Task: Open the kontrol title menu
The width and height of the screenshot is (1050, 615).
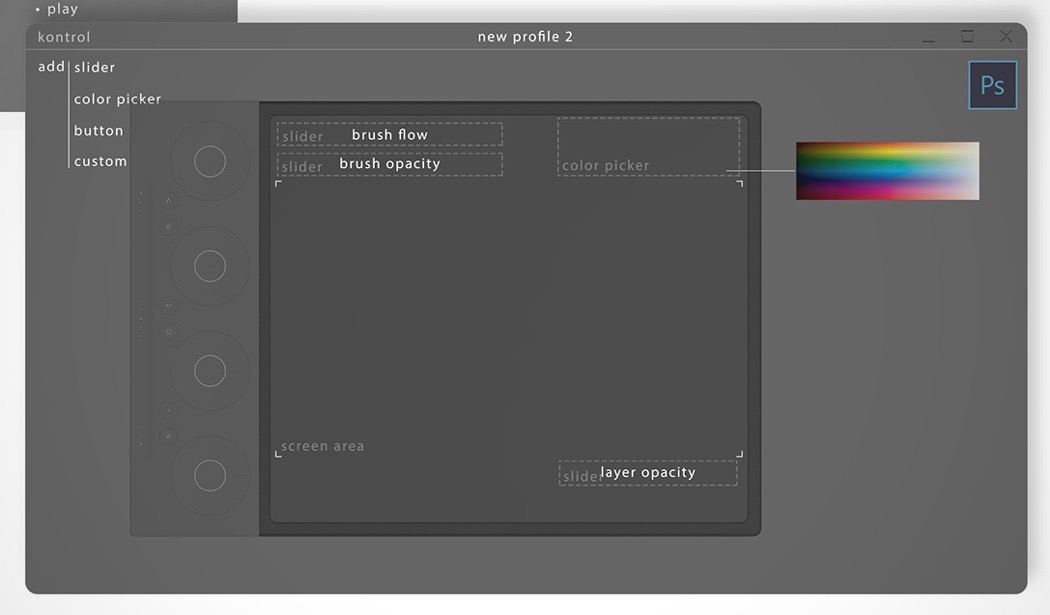Action: (x=64, y=37)
